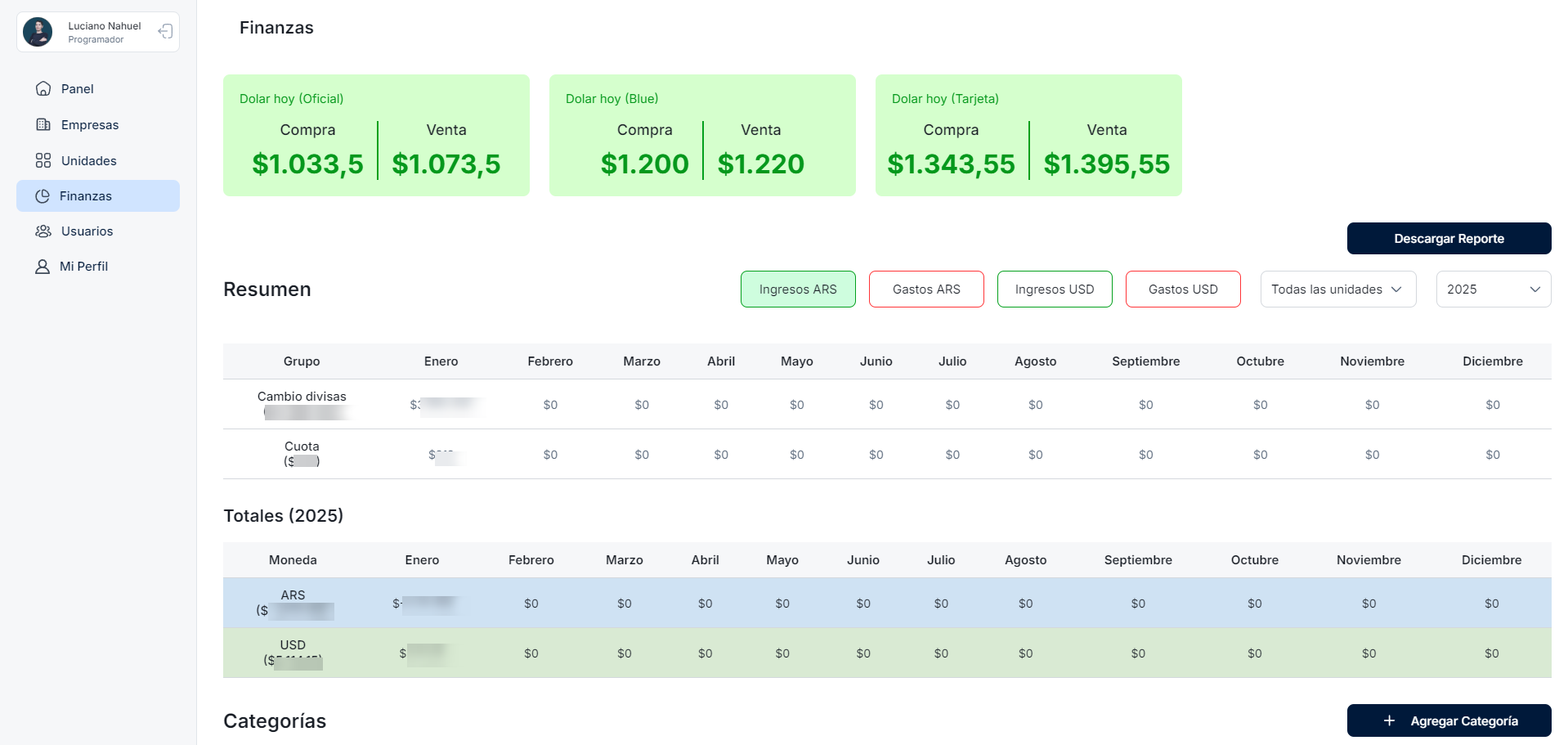Click the Mi Perfil person icon
1568x745 pixels.
pyautogui.click(x=43, y=267)
